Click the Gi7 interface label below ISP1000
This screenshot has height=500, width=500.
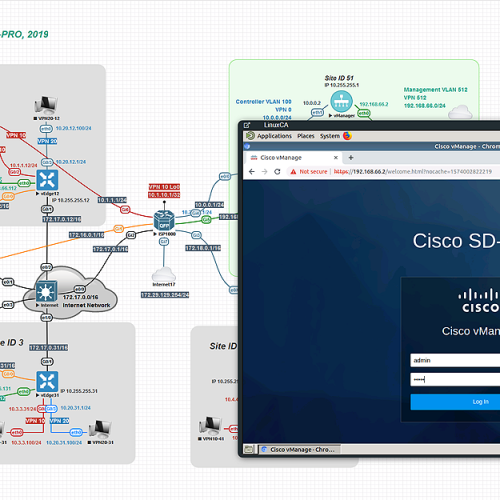(x=164, y=241)
